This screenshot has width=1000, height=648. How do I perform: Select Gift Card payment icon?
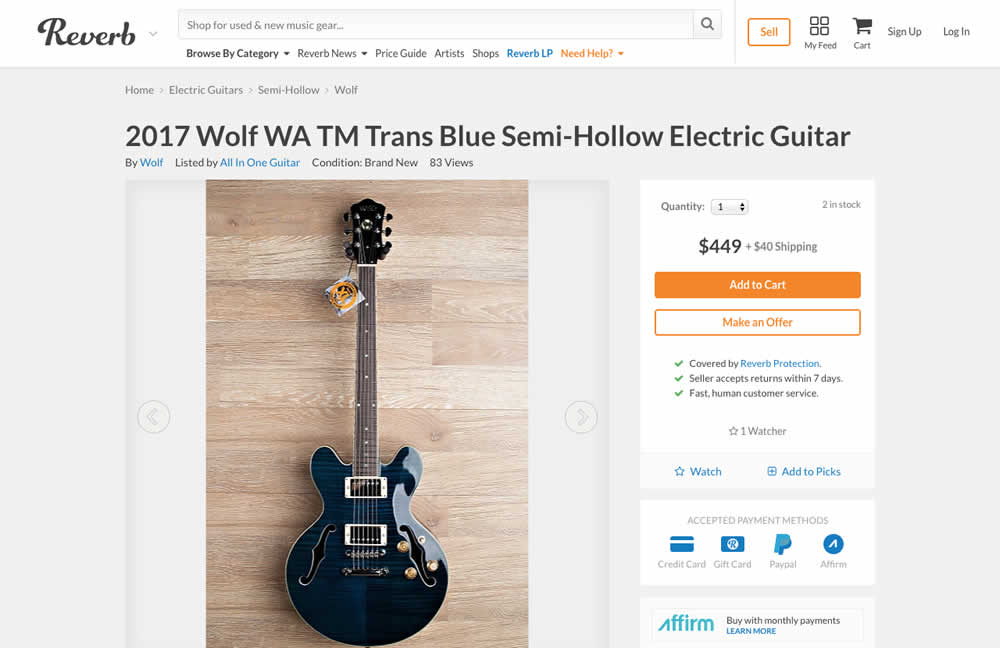732,544
